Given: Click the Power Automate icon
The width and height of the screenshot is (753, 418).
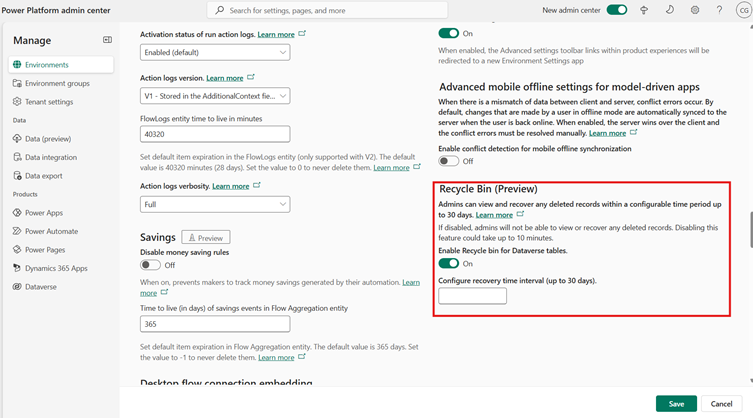Looking at the screenshot, I should [17, 231].
